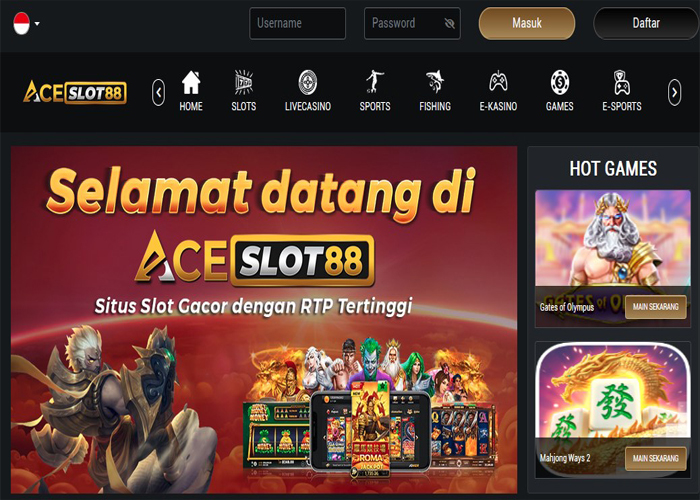Image resolution: width=700 pixels, height=500 pixels.
Task: Show more navigation categories with right chevron
Action: coord(675,92)
